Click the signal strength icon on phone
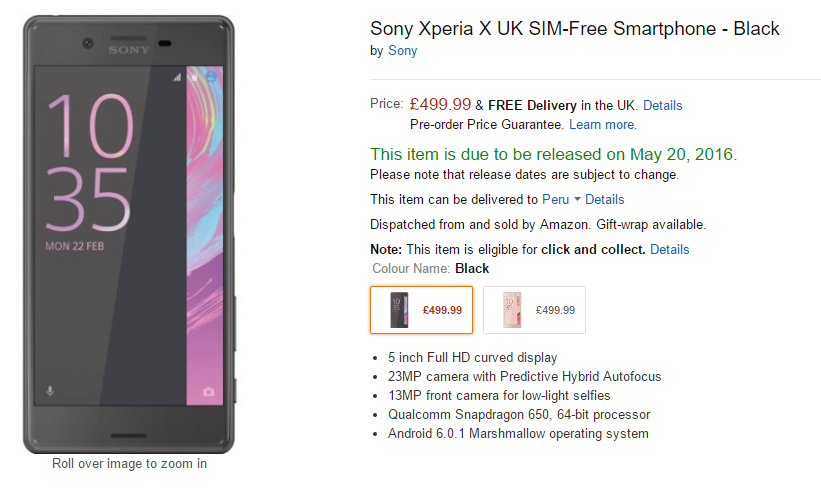821x499 pixels. click(x=177, y=77)
